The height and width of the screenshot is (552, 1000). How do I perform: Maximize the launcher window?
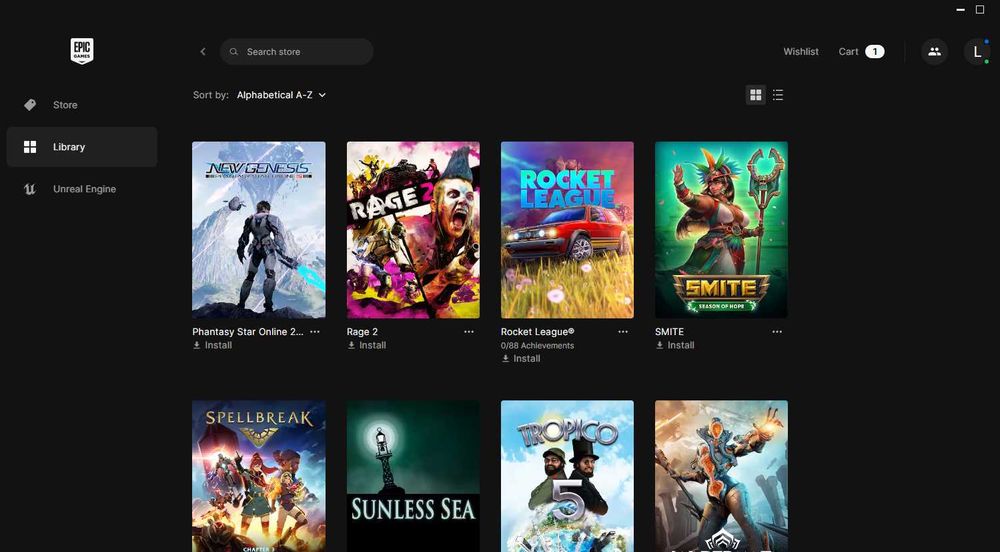(x=980, y=10)
